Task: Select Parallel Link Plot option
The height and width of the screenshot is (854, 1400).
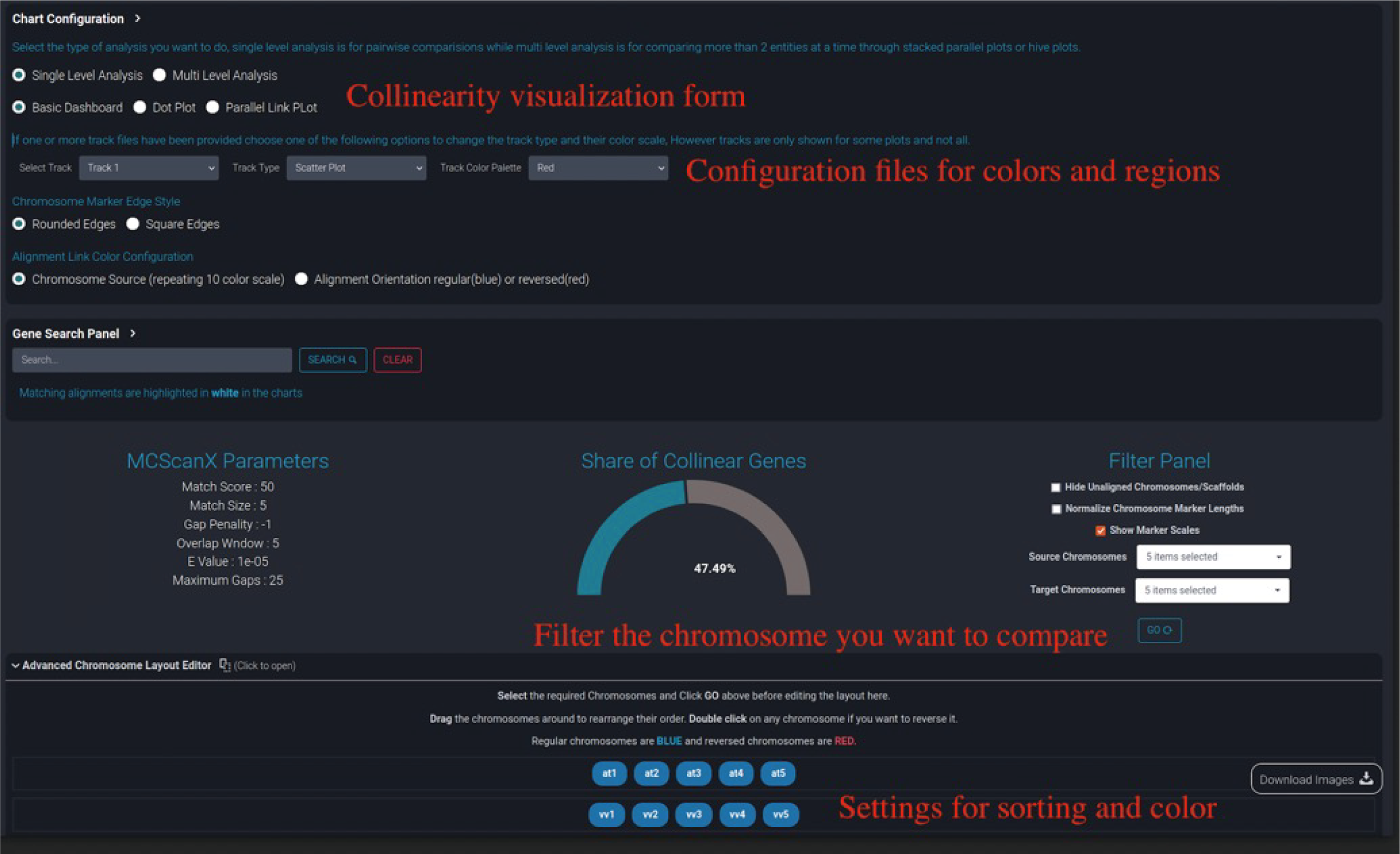Action: [213, 107]
